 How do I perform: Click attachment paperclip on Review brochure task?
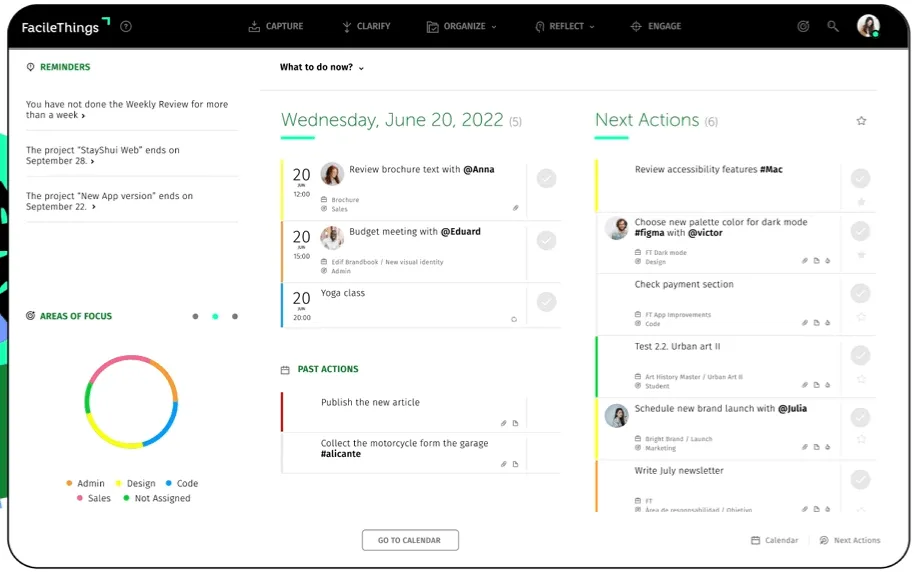516,209
